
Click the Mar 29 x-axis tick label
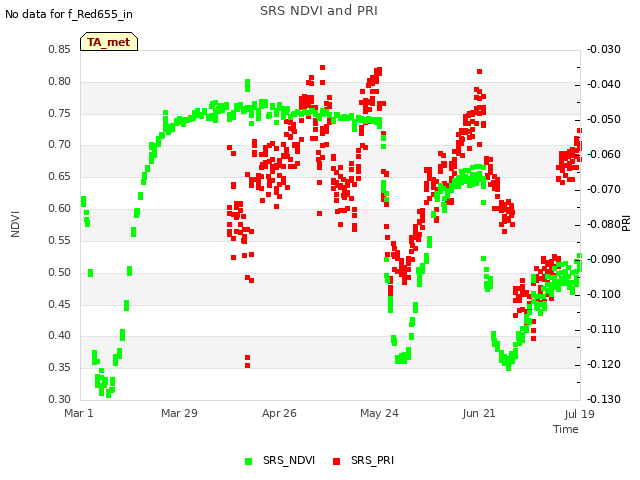coord(179,413)
